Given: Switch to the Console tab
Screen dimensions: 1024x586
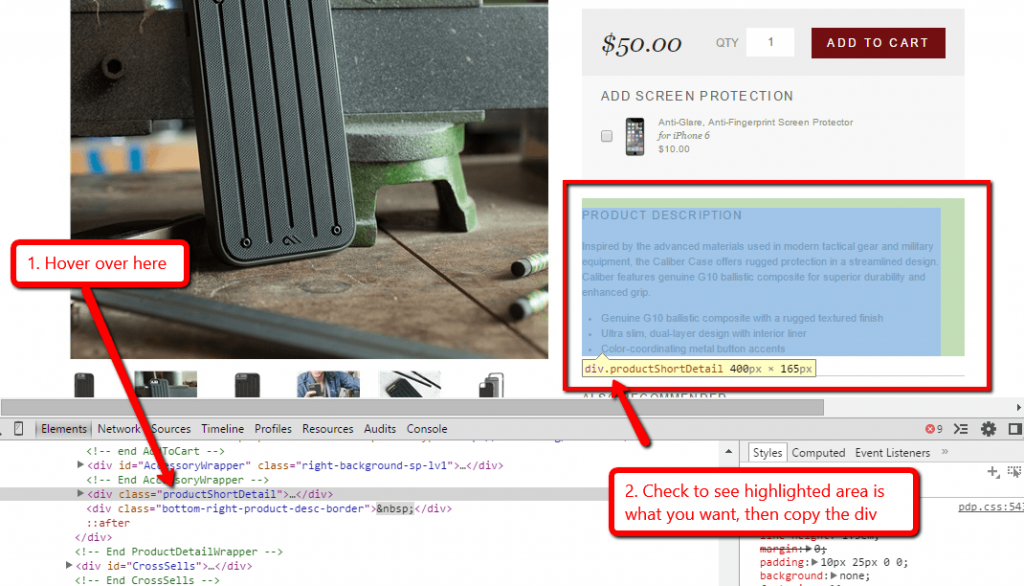Looking at the screenshot, I should pyautogui.click(x=427, y=428).
